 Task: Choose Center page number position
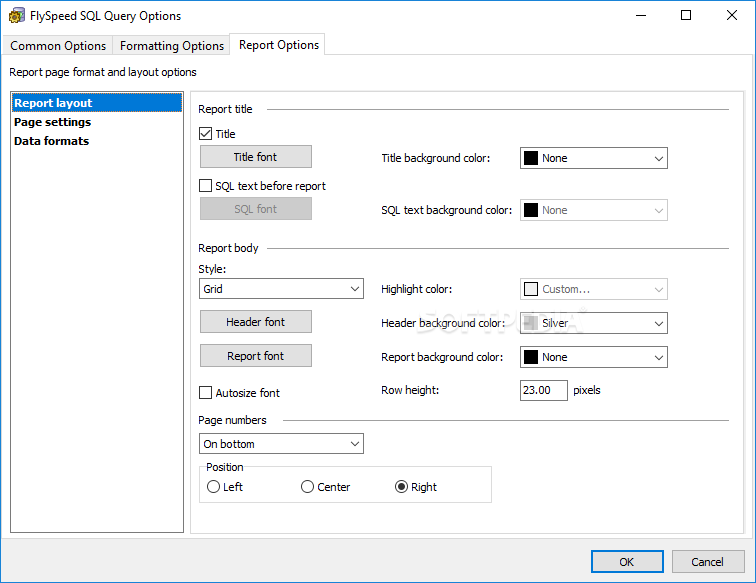[308, 487]
